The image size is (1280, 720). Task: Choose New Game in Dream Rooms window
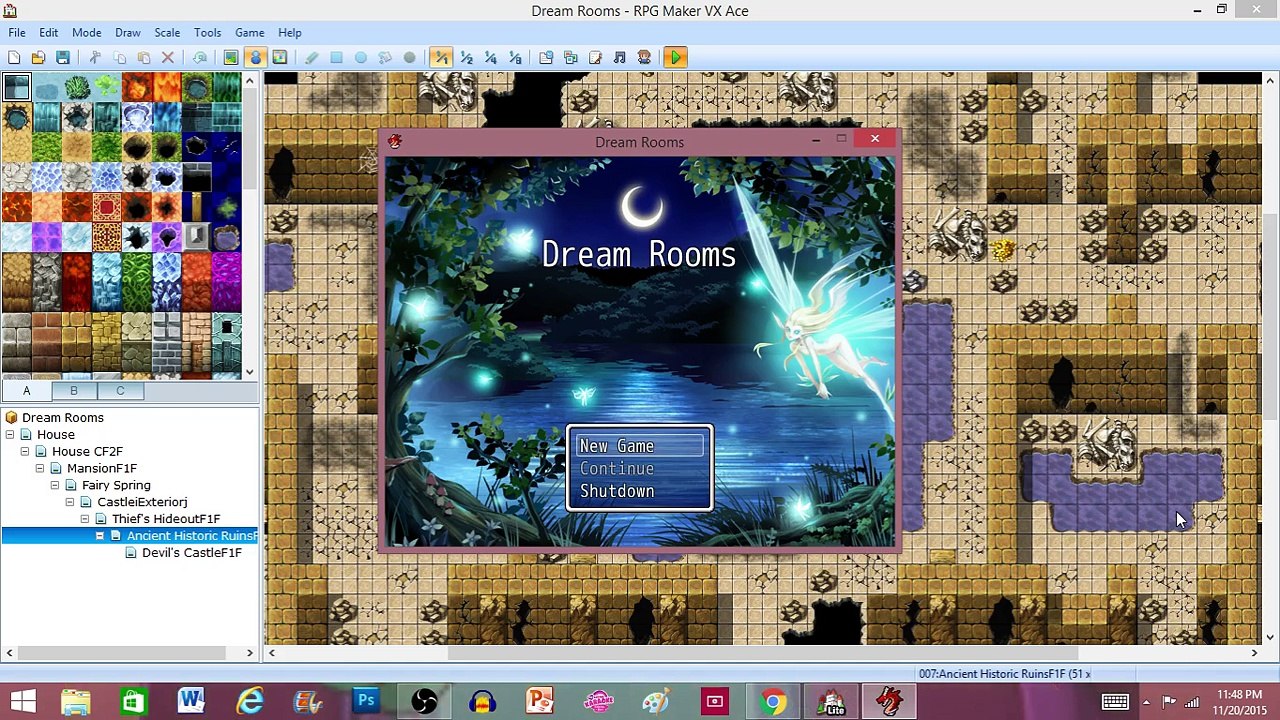pos(640,446)
